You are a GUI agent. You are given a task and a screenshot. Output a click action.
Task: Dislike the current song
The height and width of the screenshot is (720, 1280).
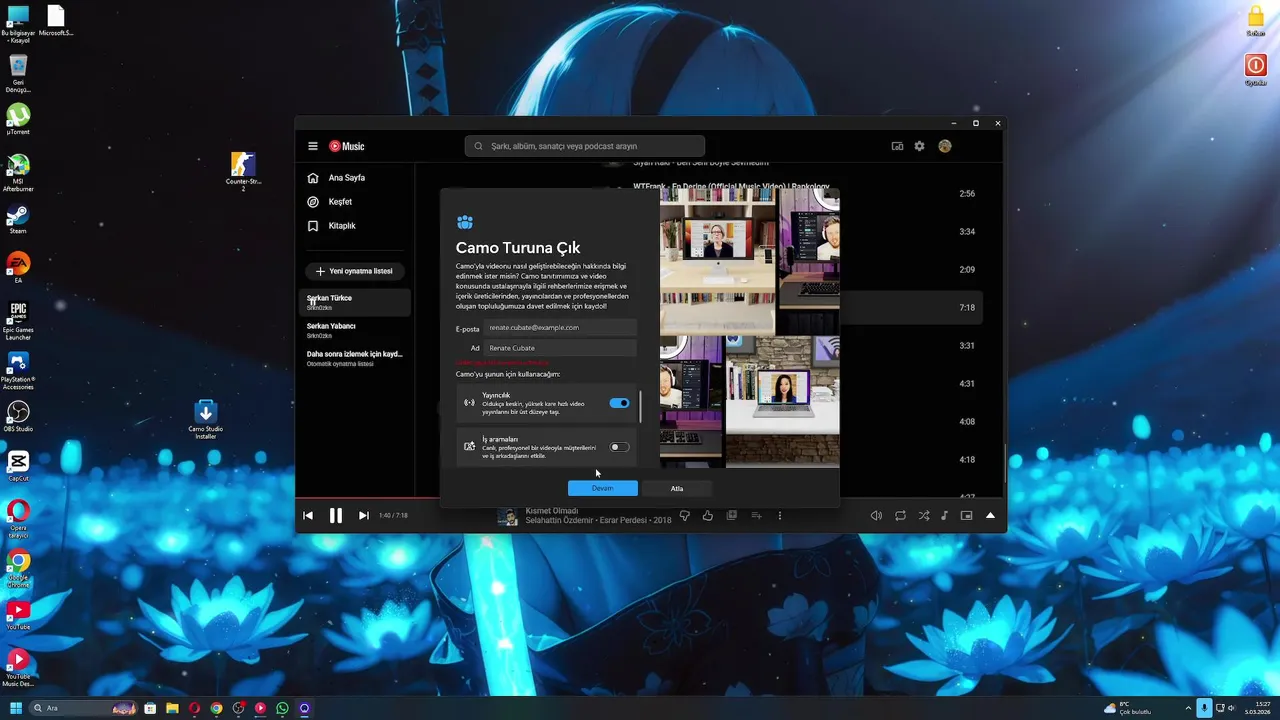point(685,515)
